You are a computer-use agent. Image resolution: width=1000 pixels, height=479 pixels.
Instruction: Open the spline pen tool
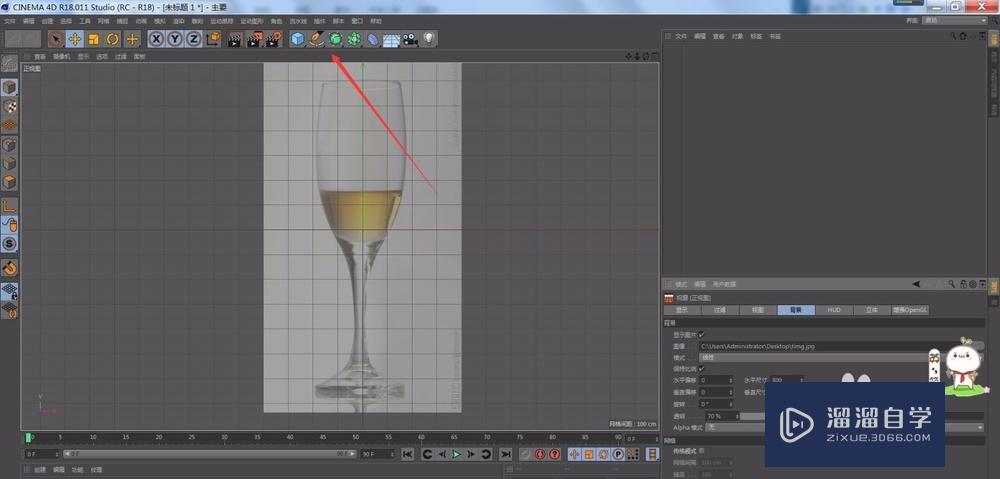coord(316,39)
